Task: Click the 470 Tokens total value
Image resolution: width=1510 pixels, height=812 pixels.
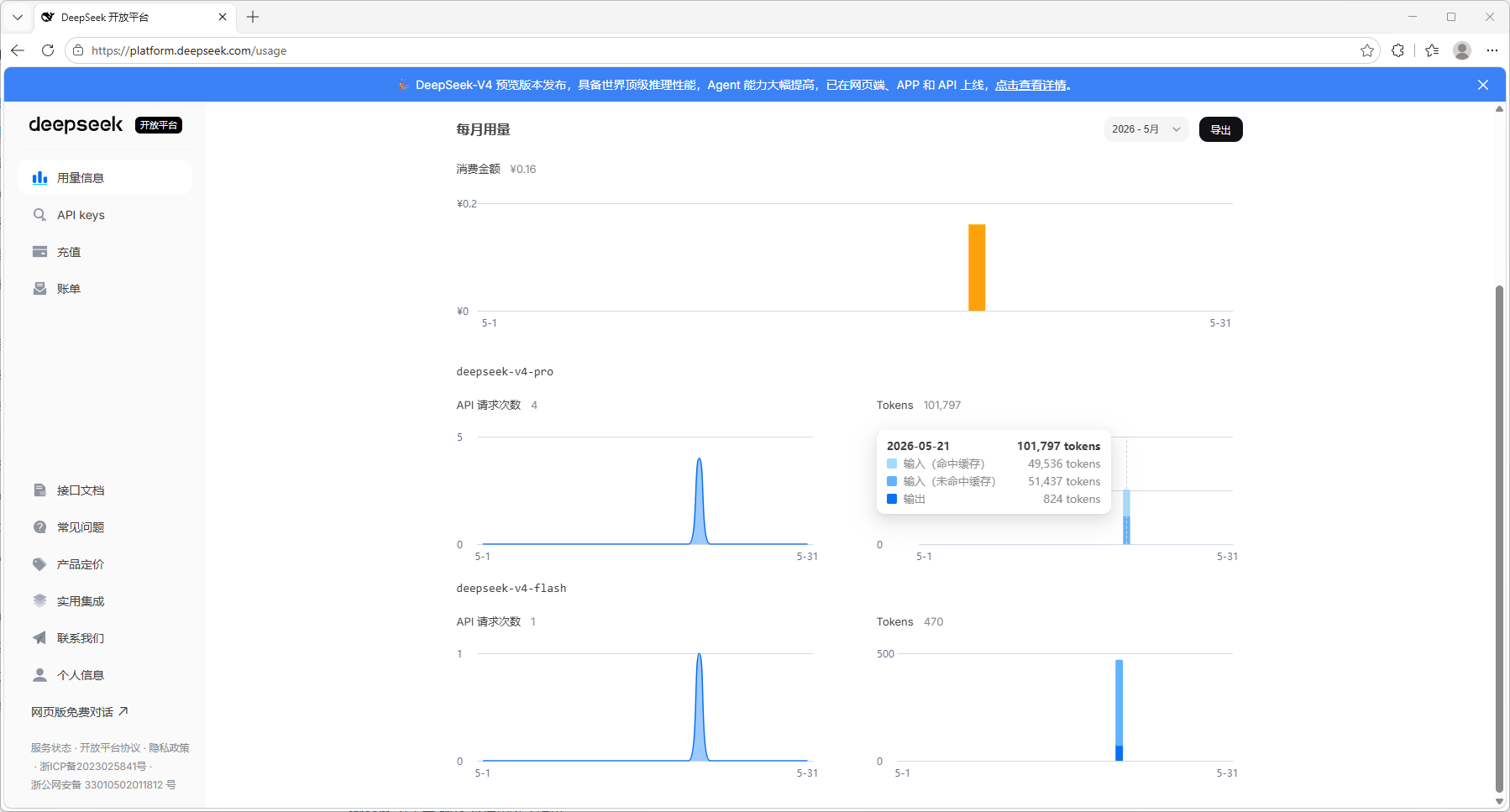Action: (x=934, y=621)
